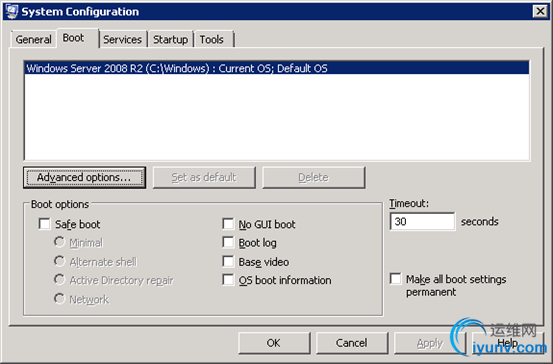Enable the Safe boot checkbox
Screen dimensions: 553x364
pos(44,224)
